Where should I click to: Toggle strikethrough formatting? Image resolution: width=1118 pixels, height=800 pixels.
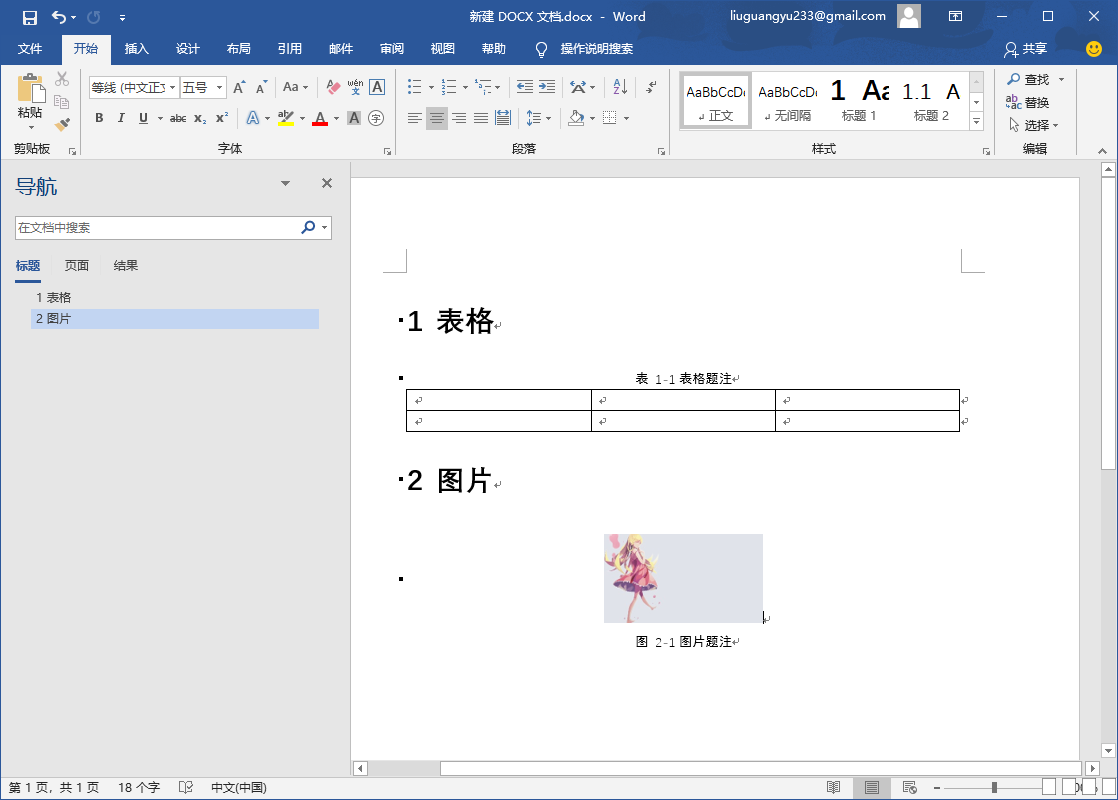[178, 118]
